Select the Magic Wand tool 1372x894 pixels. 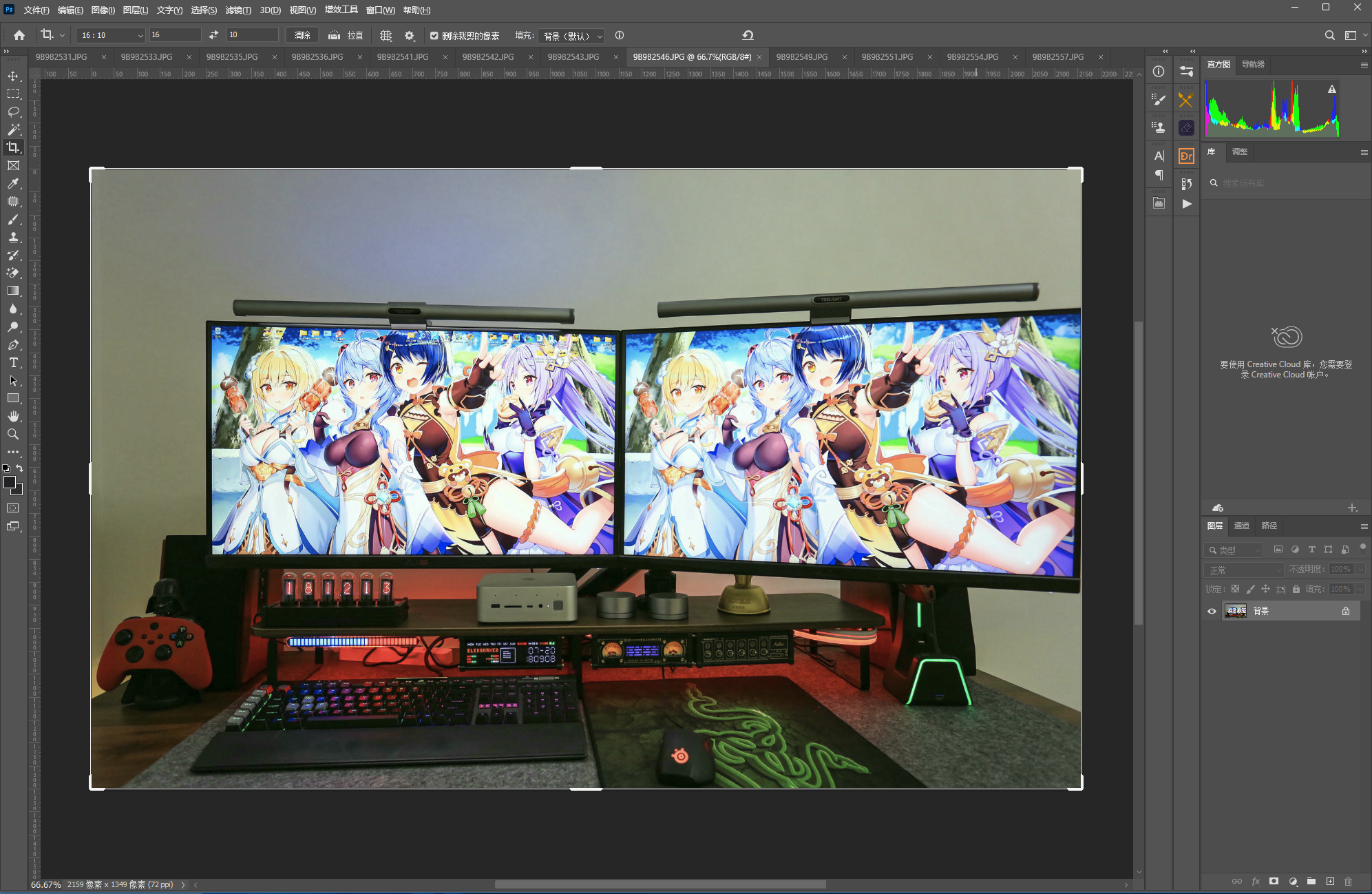click(x=13, y=129)
